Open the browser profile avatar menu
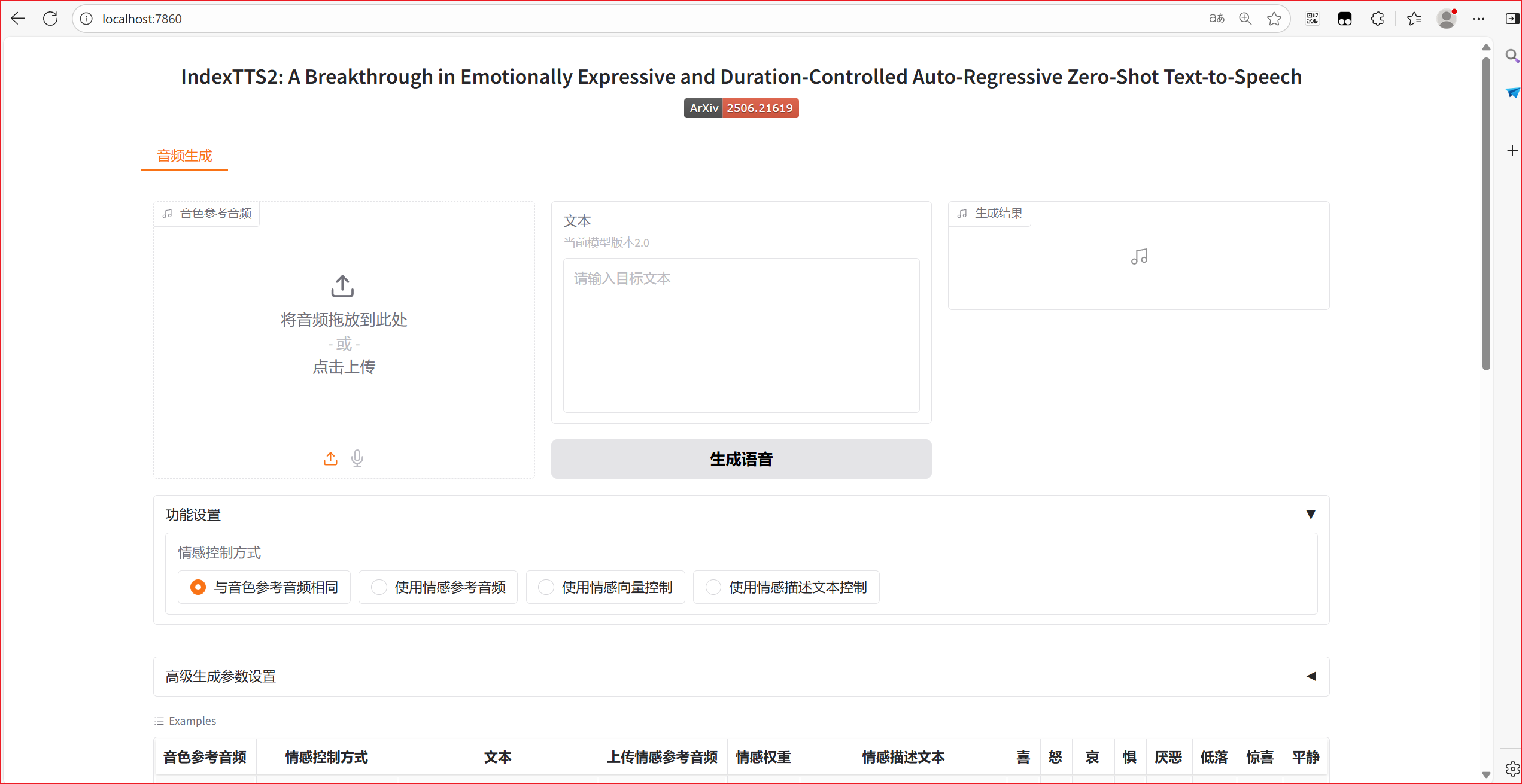Image resolution: width=1522 pixels, height=784 pixels. 1447,19
